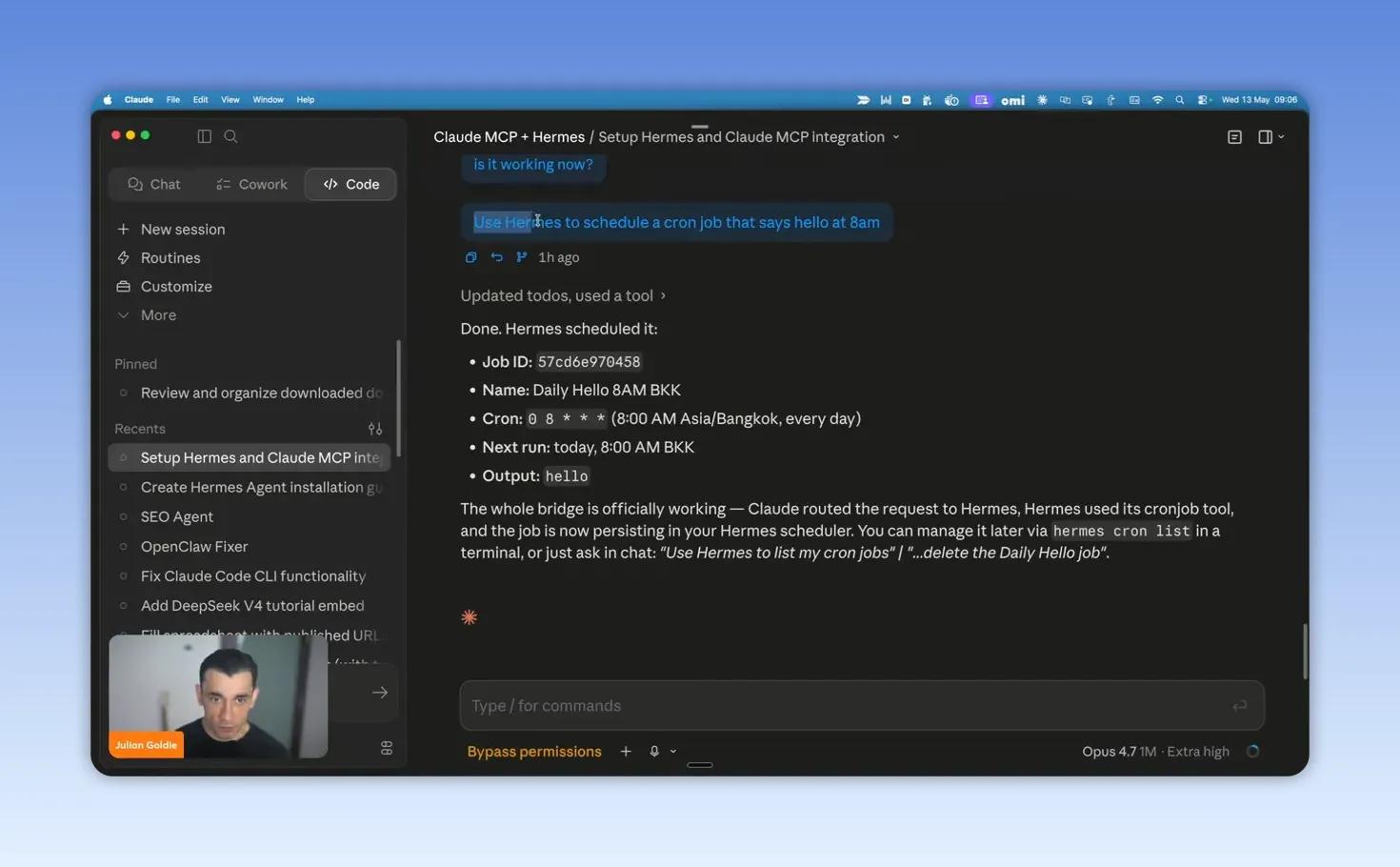Toggle the sidebar panel icon
This screenshot has height=867, width=1400.
[x=204, y=136]
